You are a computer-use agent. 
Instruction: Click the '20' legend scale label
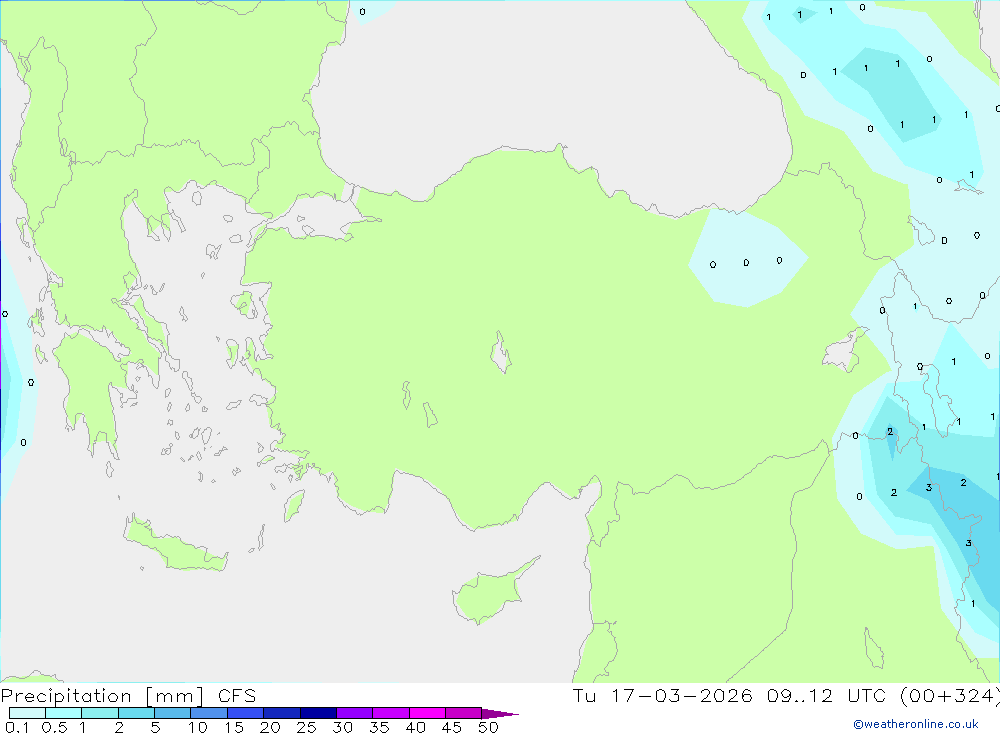point(270,727)
